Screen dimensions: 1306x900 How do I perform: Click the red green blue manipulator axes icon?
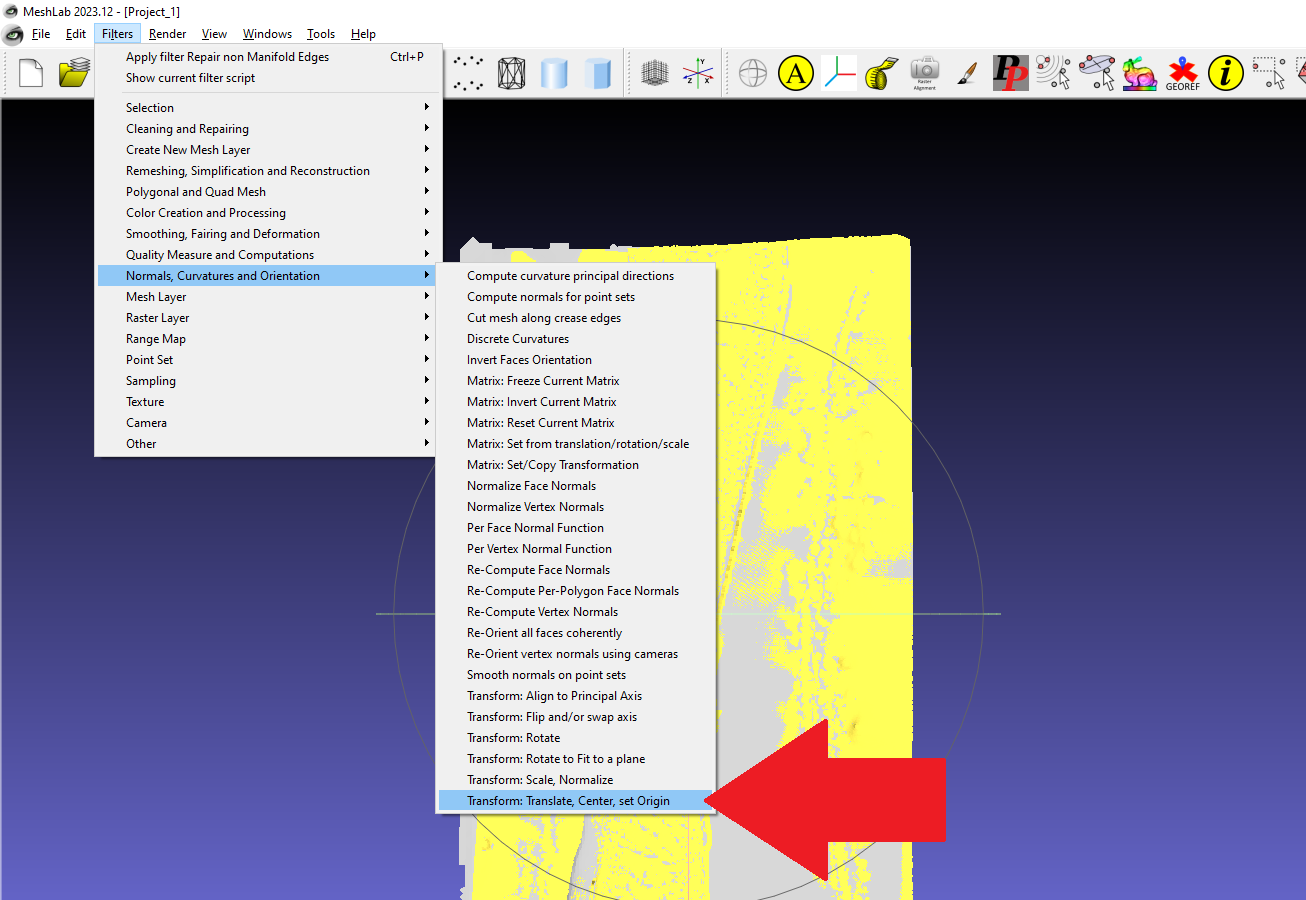(839, 73)
